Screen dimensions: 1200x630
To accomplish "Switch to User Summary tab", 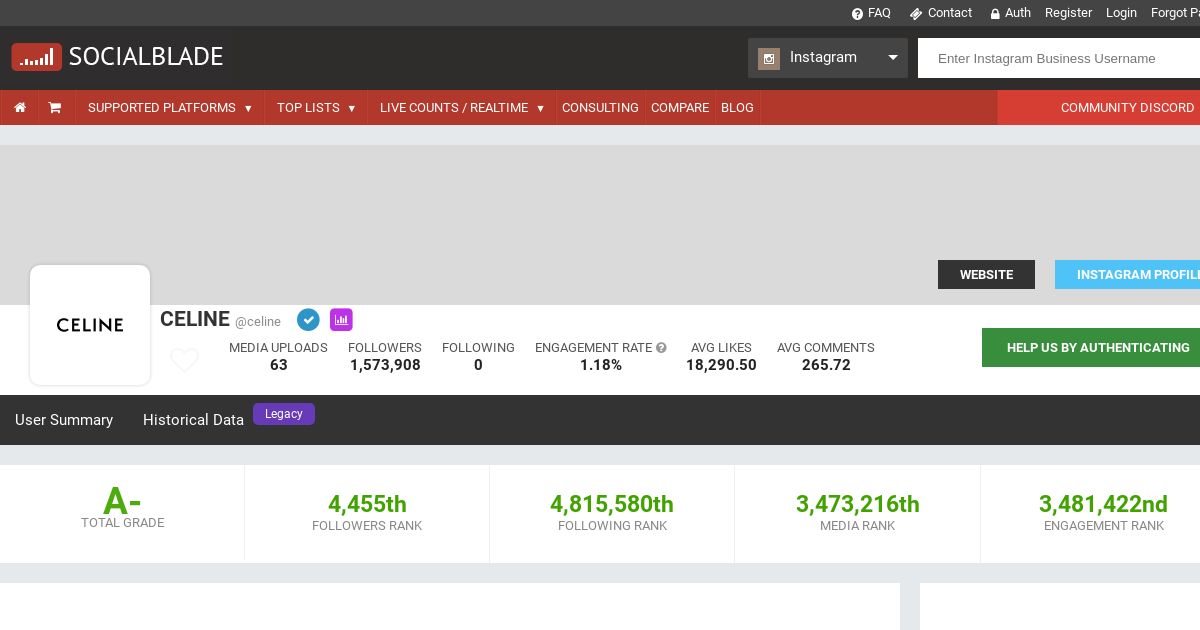I will 64,420.
